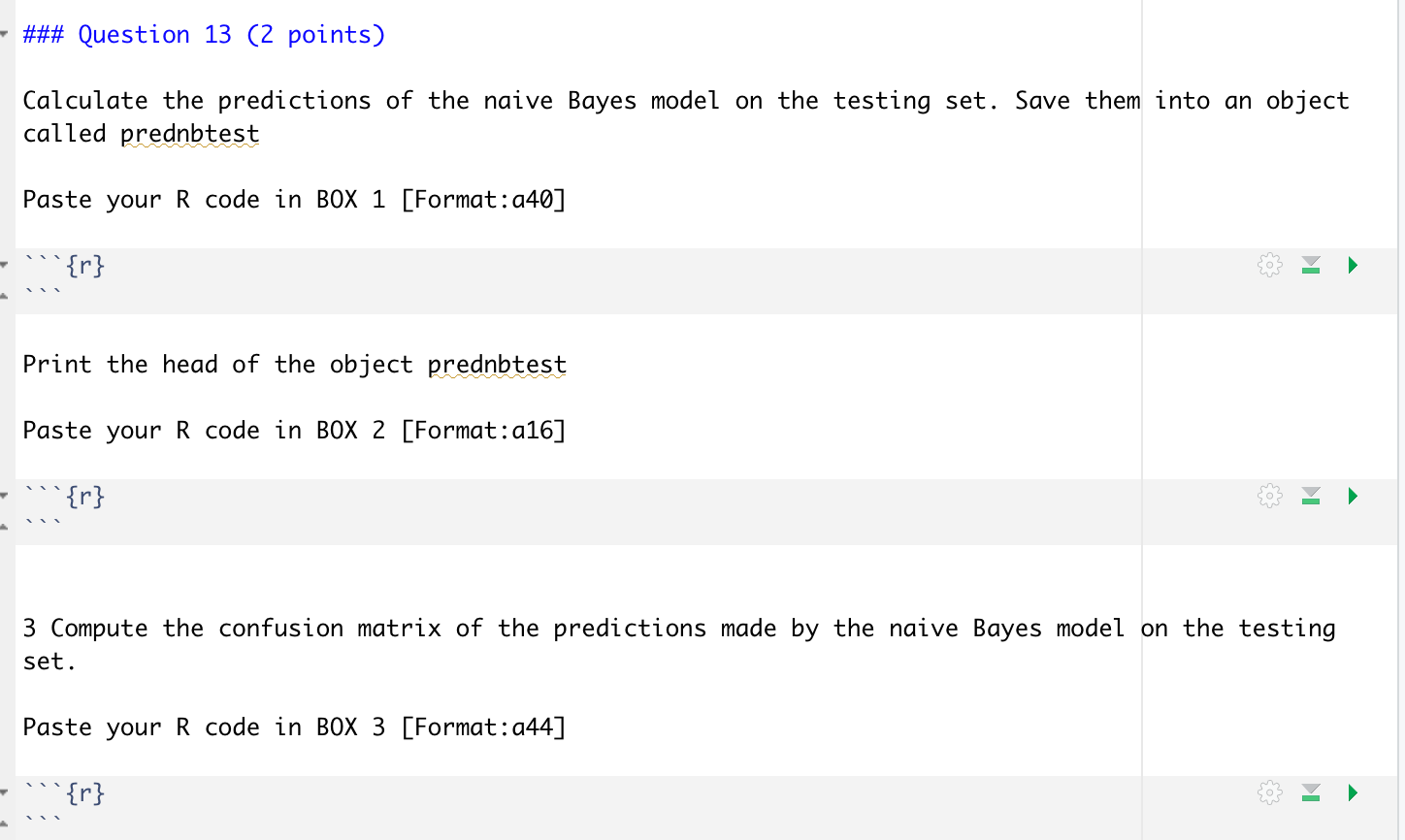Image resolution: width=1405 pixels, height=840 pixels.
Task: Click the Question 13 heading text
Action: 204,34
